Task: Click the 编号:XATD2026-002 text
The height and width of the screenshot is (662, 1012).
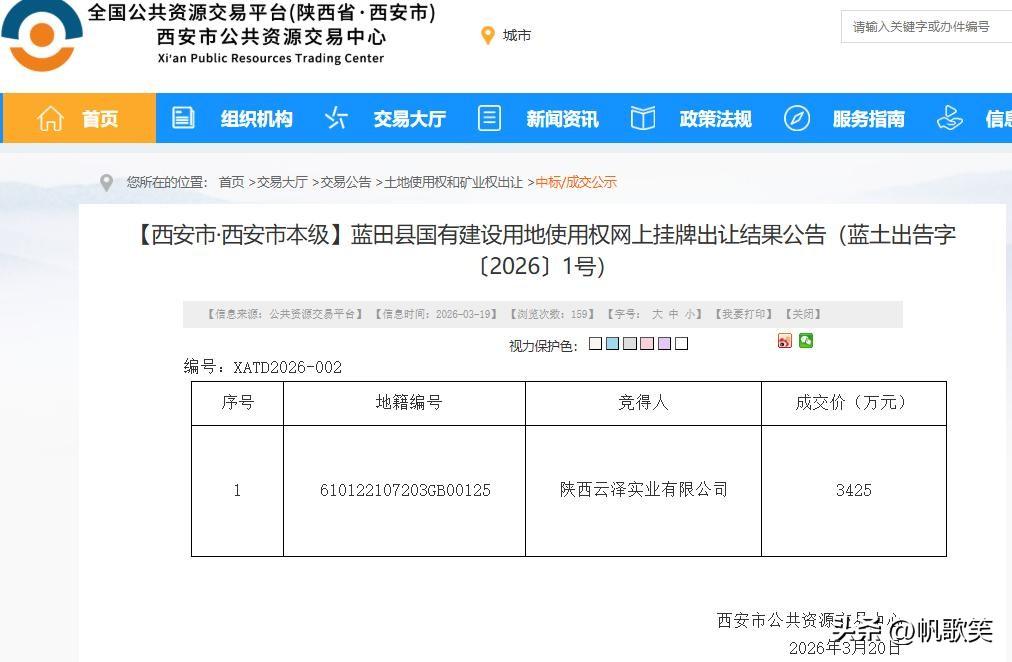Action: tap(263, 367)
